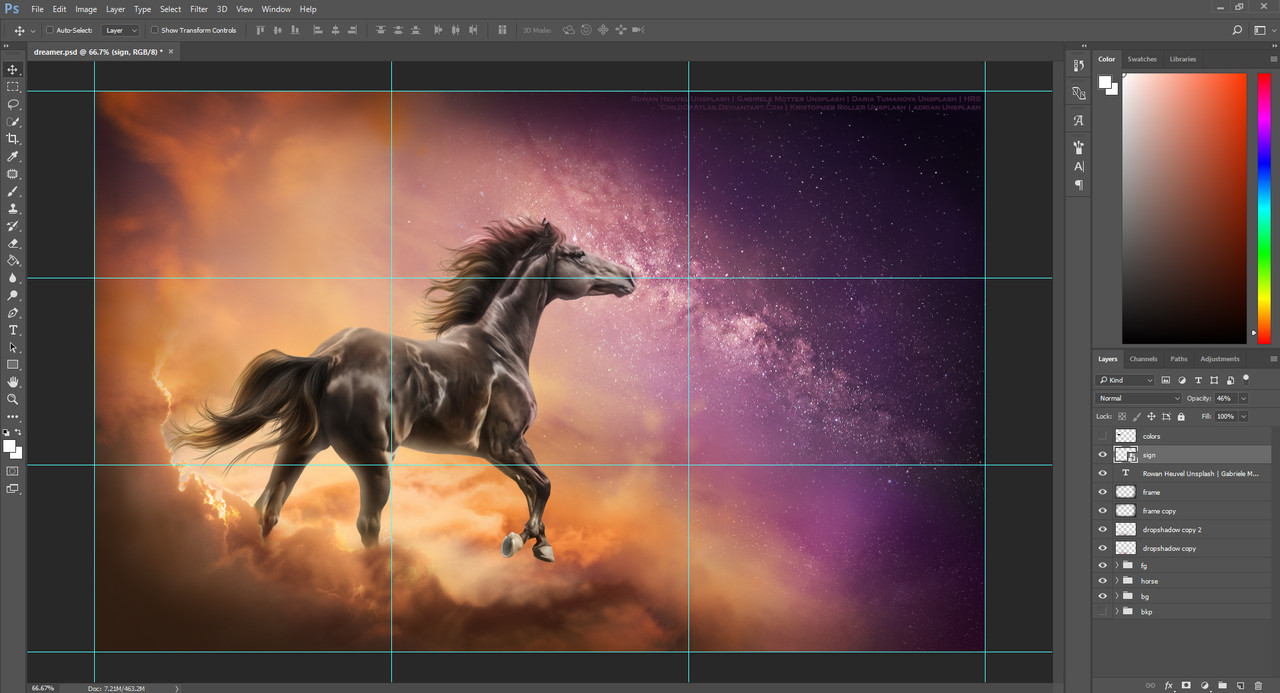
Task: Hide the dropshadow copy 2 layer
Action: (x=1103, y=529)
